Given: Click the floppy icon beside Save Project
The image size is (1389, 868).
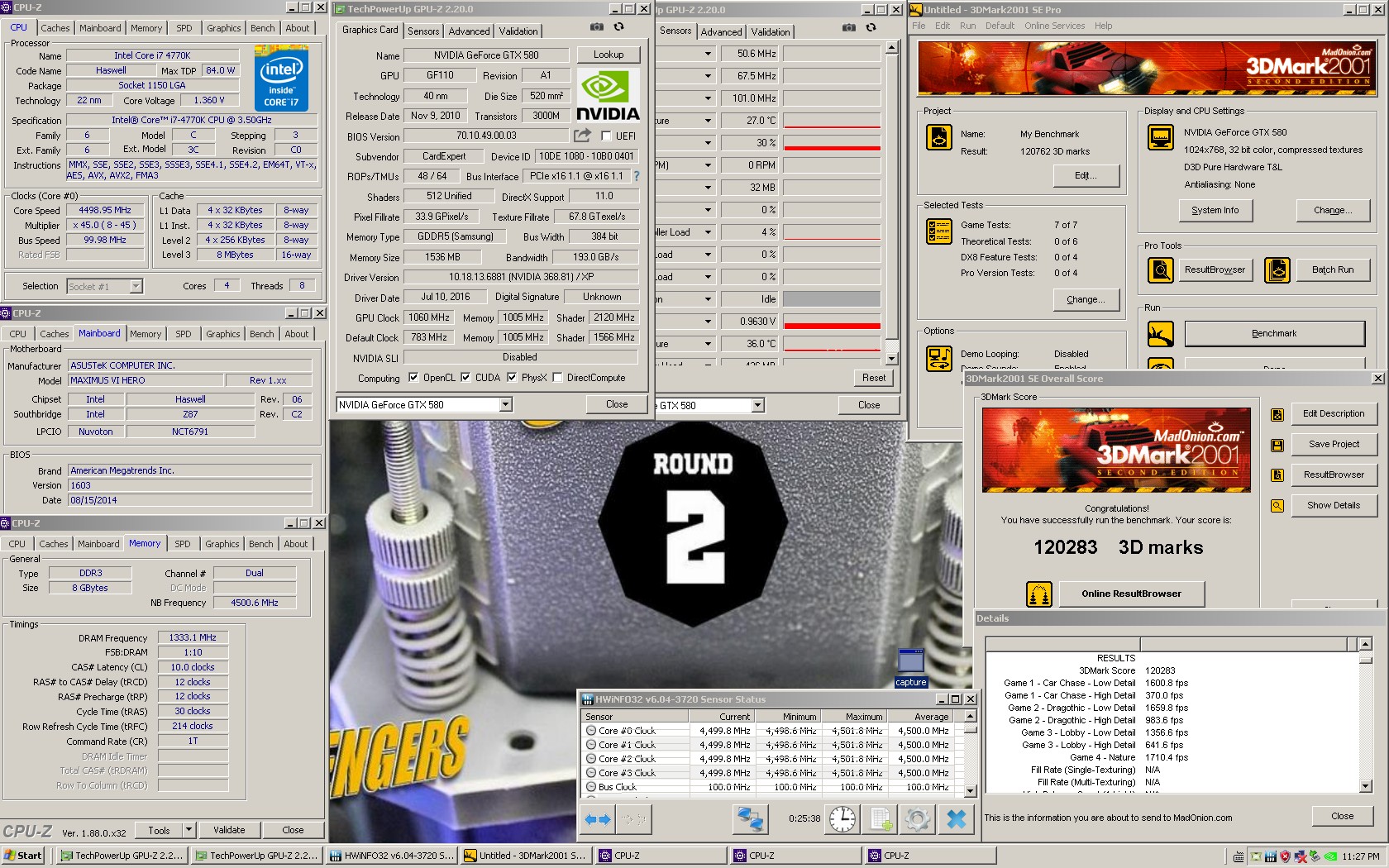Looking at the screenshot, I should (1277, 445).
